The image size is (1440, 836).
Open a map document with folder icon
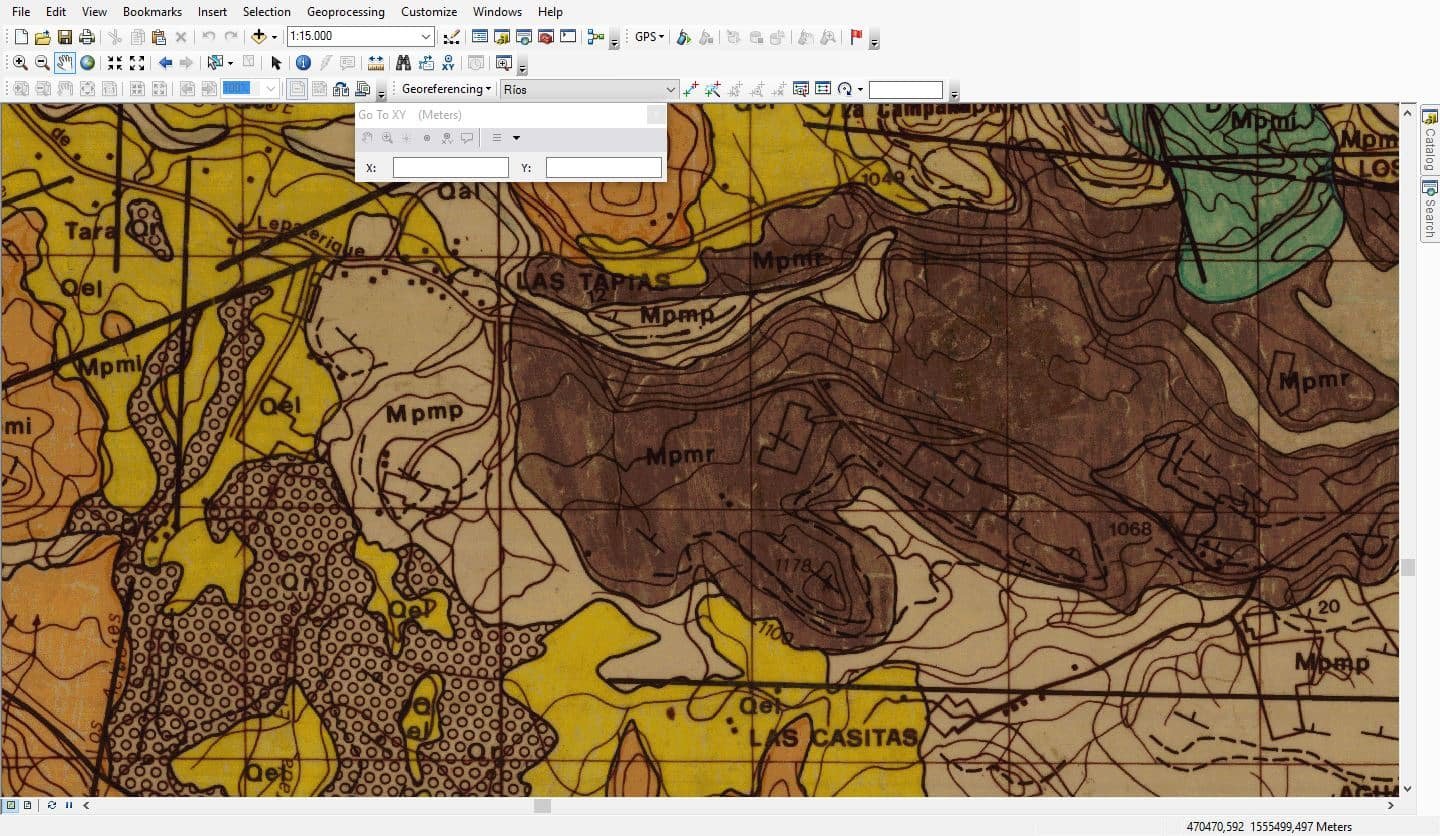43,37
